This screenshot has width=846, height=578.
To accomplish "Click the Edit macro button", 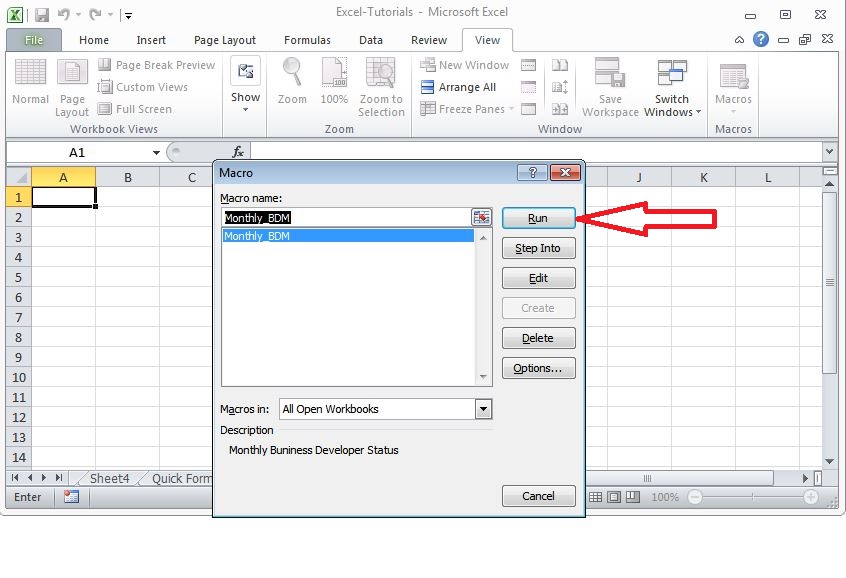I will 538,278.
